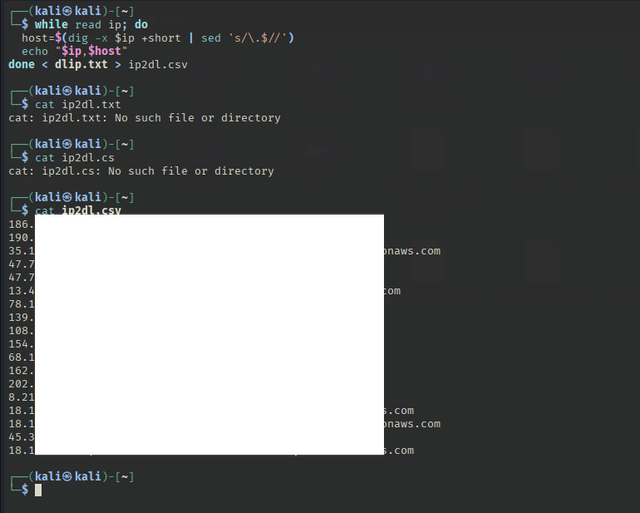Click the "dig -x $ip +short" text
The width and height of the screenshot is (640, 513).
pos(124,38)
